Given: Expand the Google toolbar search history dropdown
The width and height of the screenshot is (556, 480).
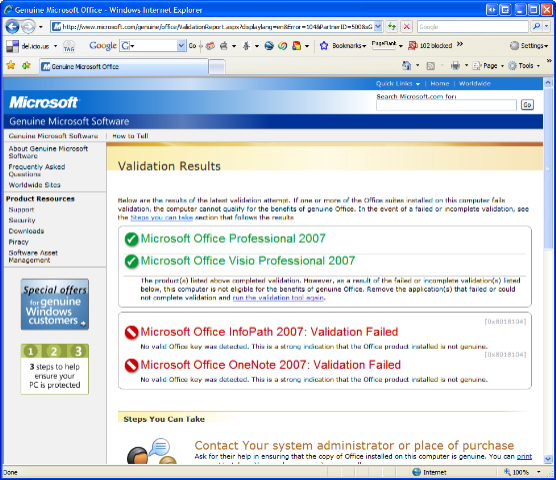Looking at the screenshot, I should (x=181, y=46).
